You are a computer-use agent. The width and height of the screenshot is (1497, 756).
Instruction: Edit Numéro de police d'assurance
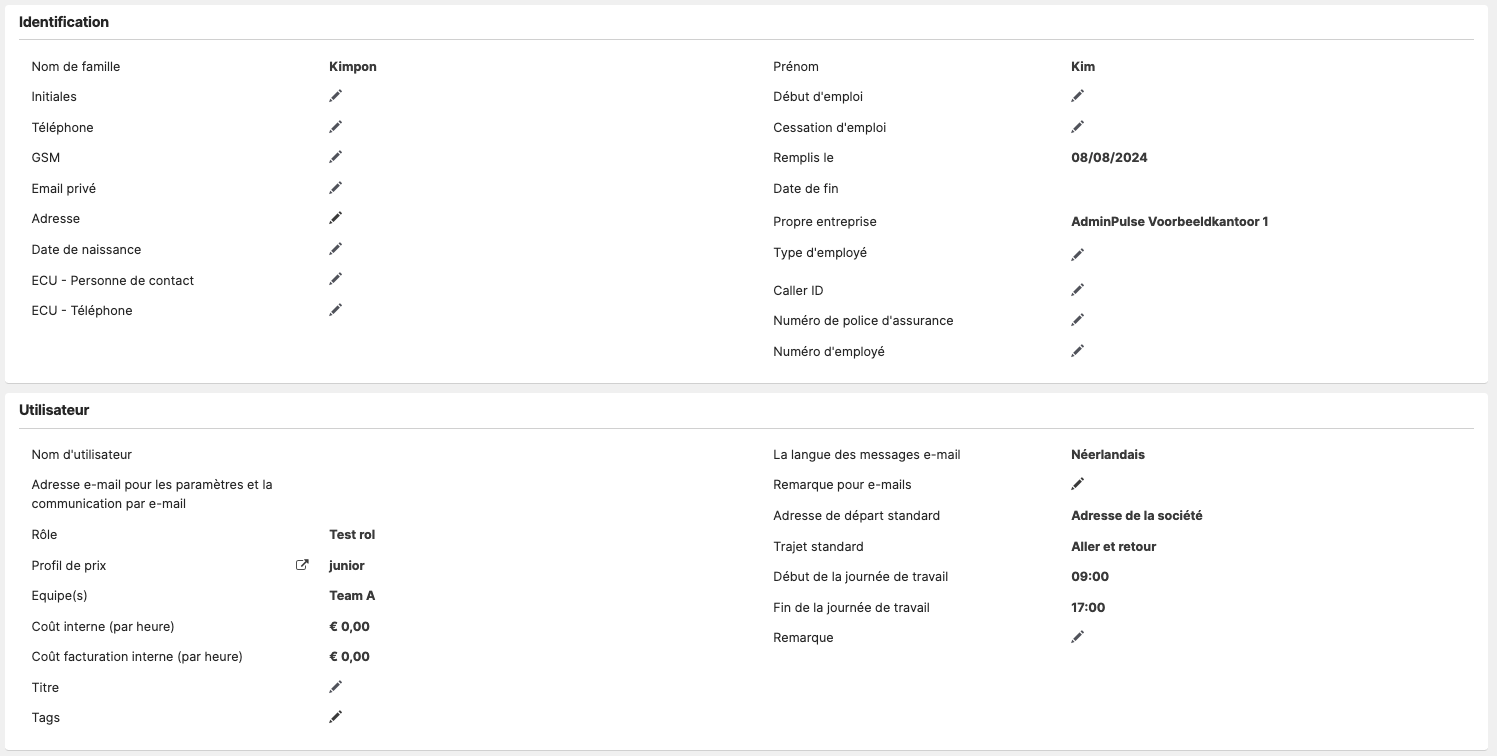[1078, 320]
